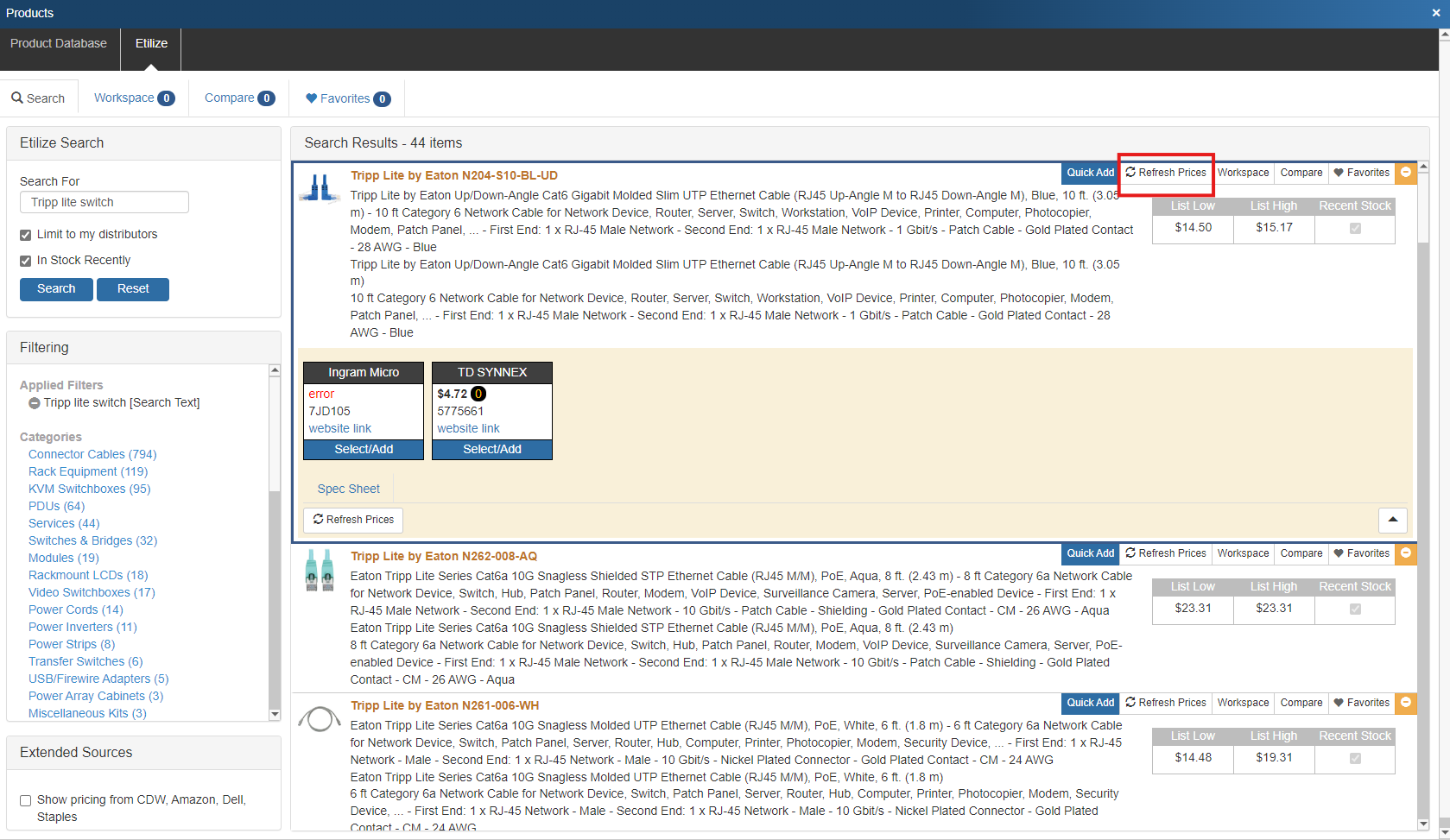Click the Reset button
1450x840 pixels.
[133, 289]
